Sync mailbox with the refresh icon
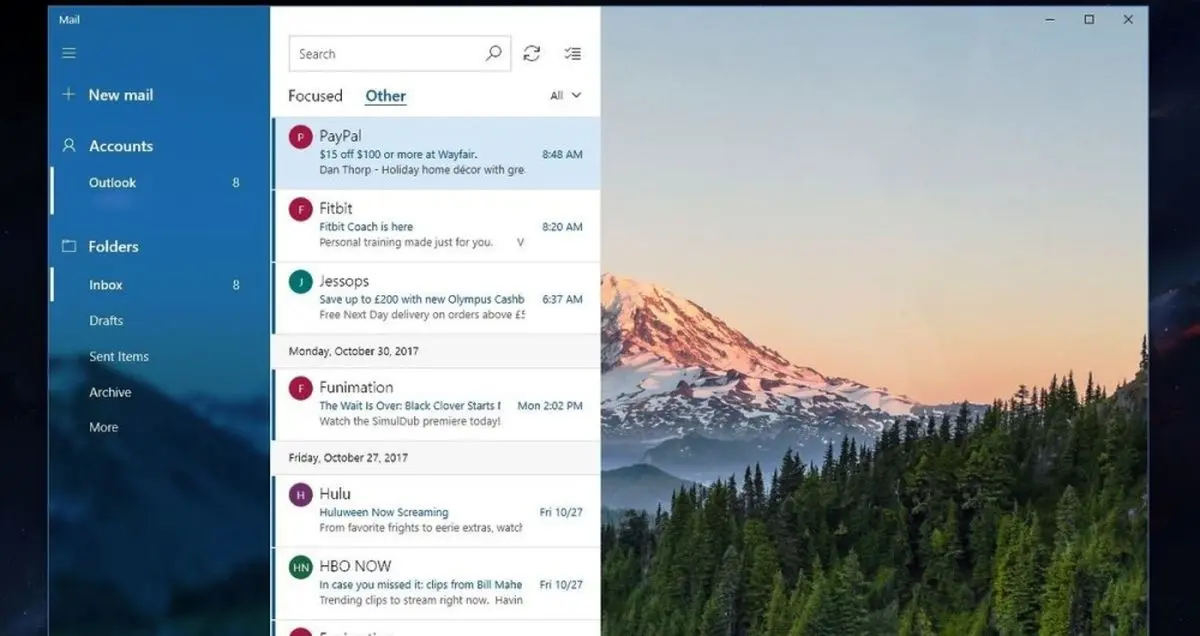The height and width of the screenshot is (636, 1200). click(532, 54)
